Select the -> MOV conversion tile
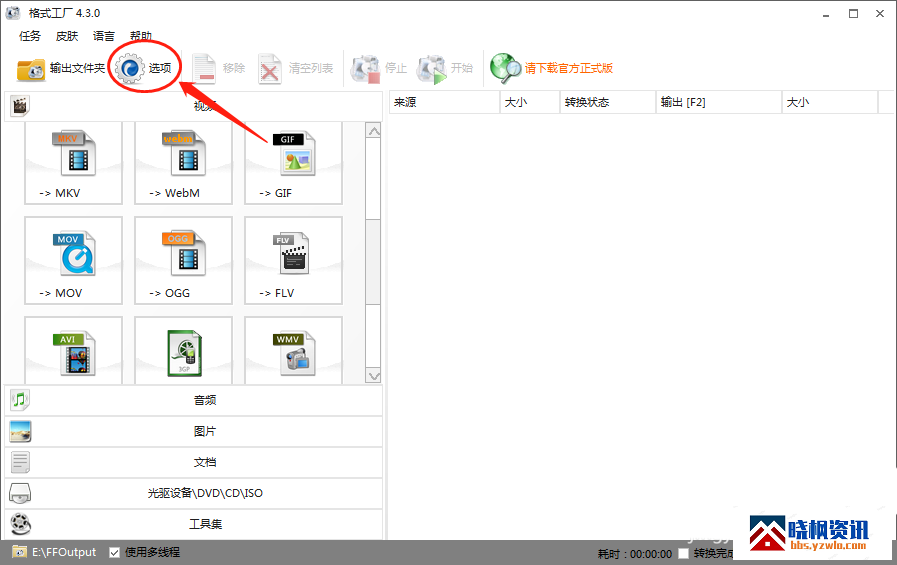The width and height of the screenshot is (897, 565). point(73,260)
